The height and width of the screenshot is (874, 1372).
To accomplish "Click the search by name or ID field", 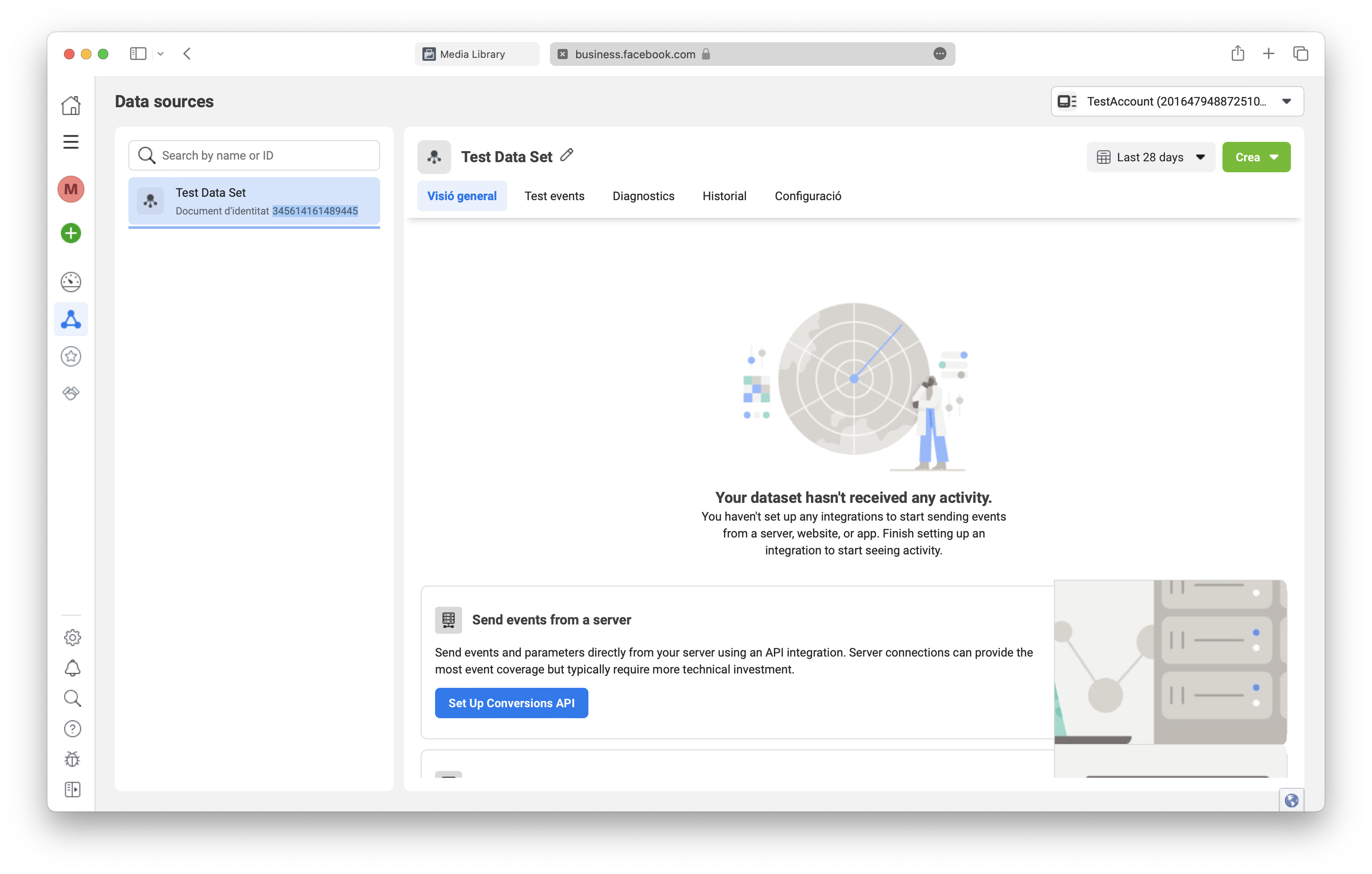I will tap(254, 155).
